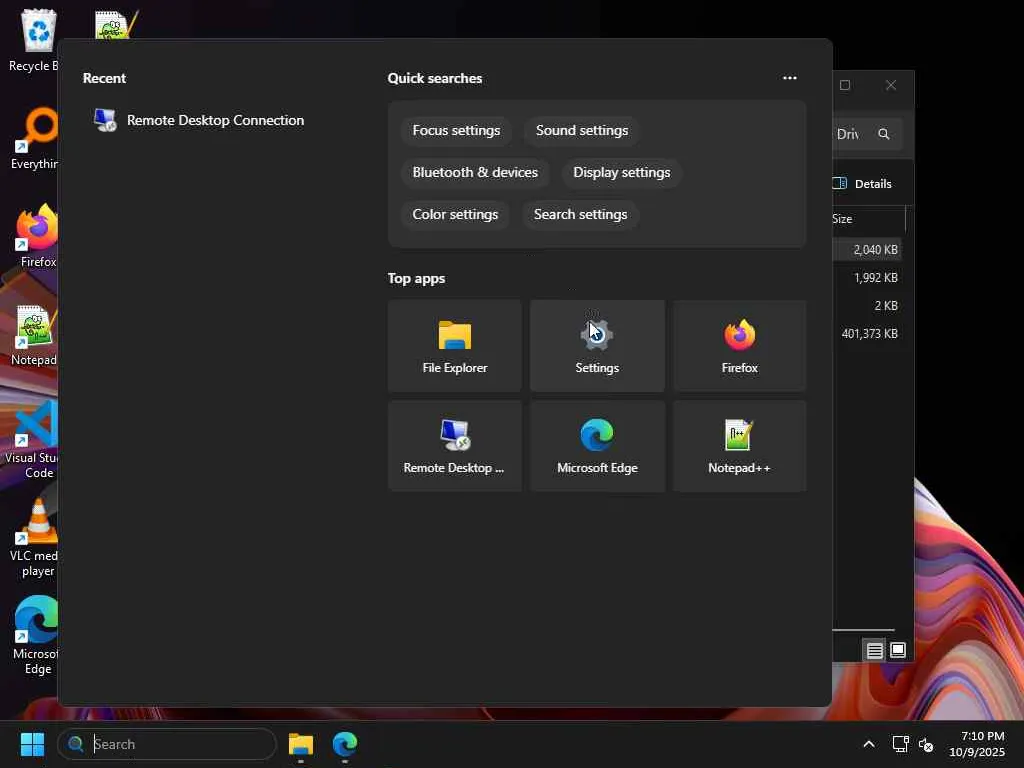This screenshot has height=768, width=1024.
Task: Open Microsoft Edge from the taskbar
Action: (345, 744)
